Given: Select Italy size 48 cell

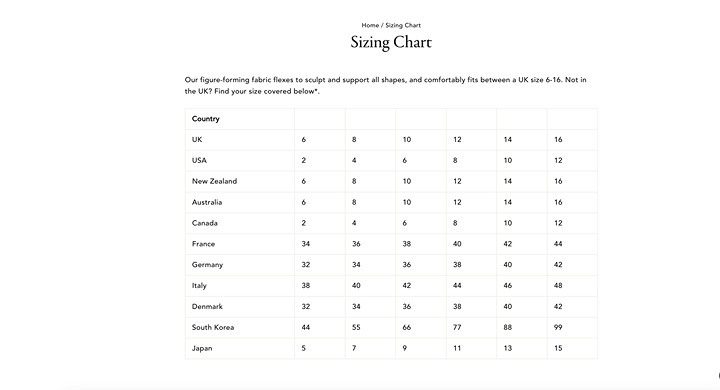Looking at the screenshot, I should pyautogui.click(x=572, y=286).
